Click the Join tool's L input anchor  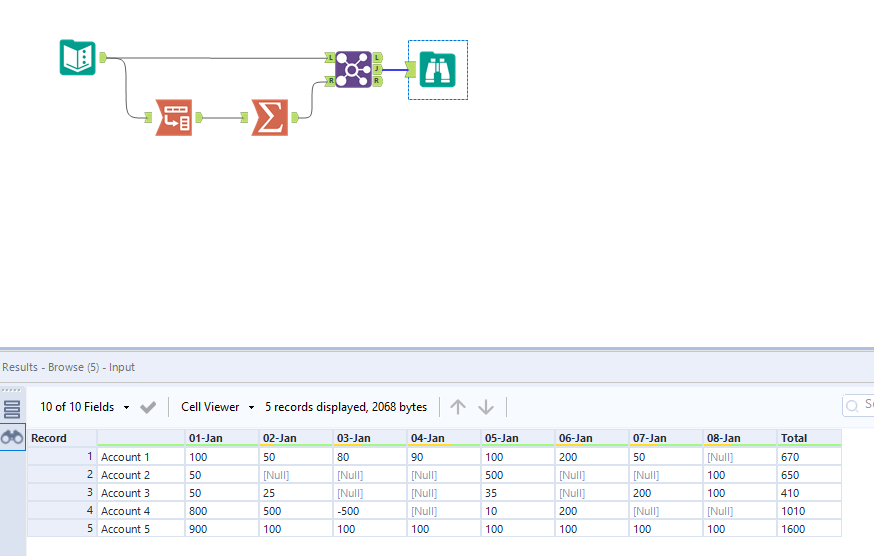[329, 57]
